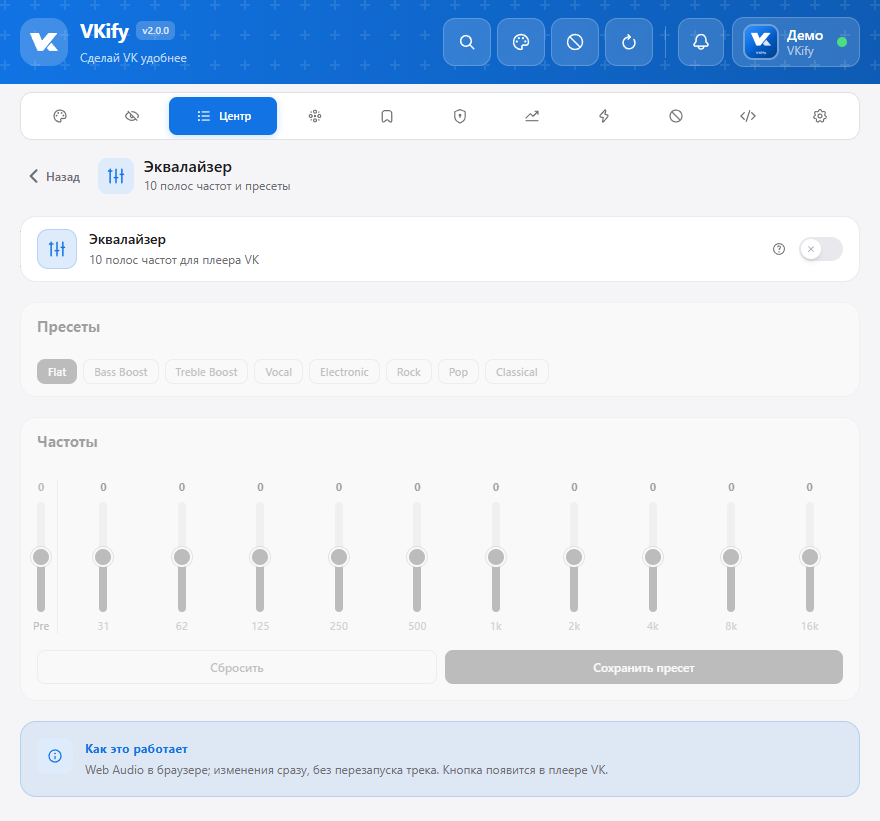Screen dimensions: 880x821
Task: Click the block circle icon in header
Action: (575, 42)
